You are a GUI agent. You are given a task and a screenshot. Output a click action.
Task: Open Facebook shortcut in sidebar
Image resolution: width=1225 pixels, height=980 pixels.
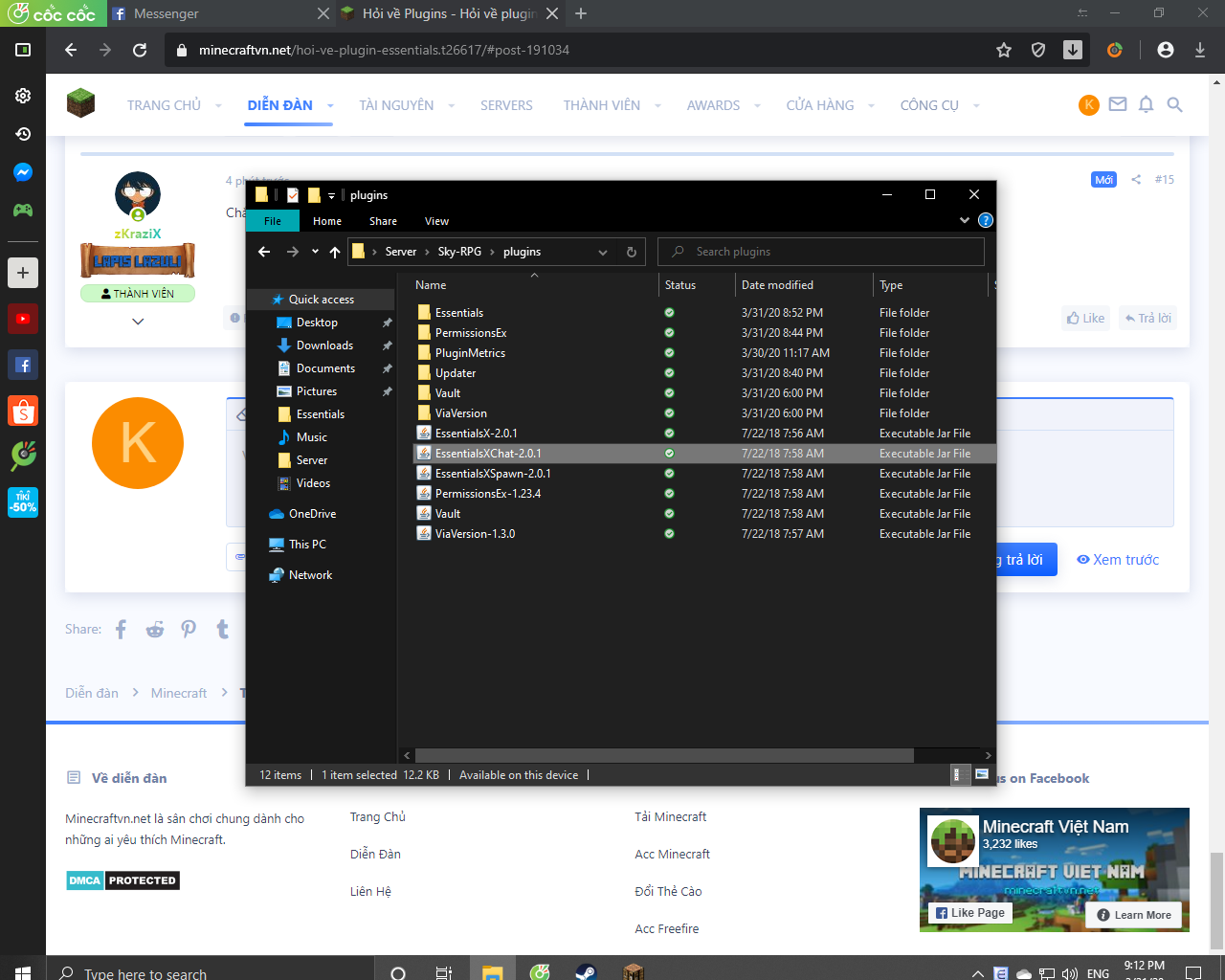23,365
